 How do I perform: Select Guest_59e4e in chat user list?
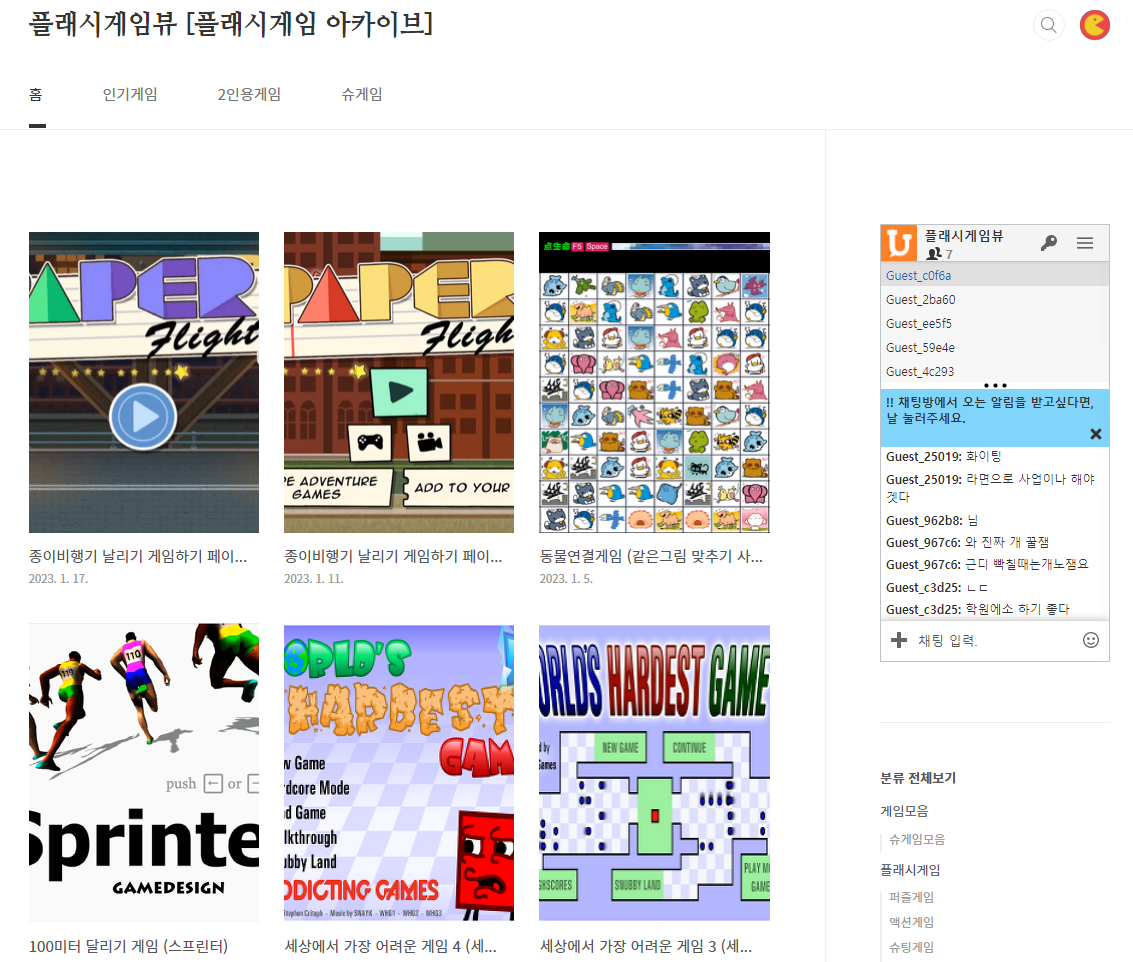coord(994,348)
